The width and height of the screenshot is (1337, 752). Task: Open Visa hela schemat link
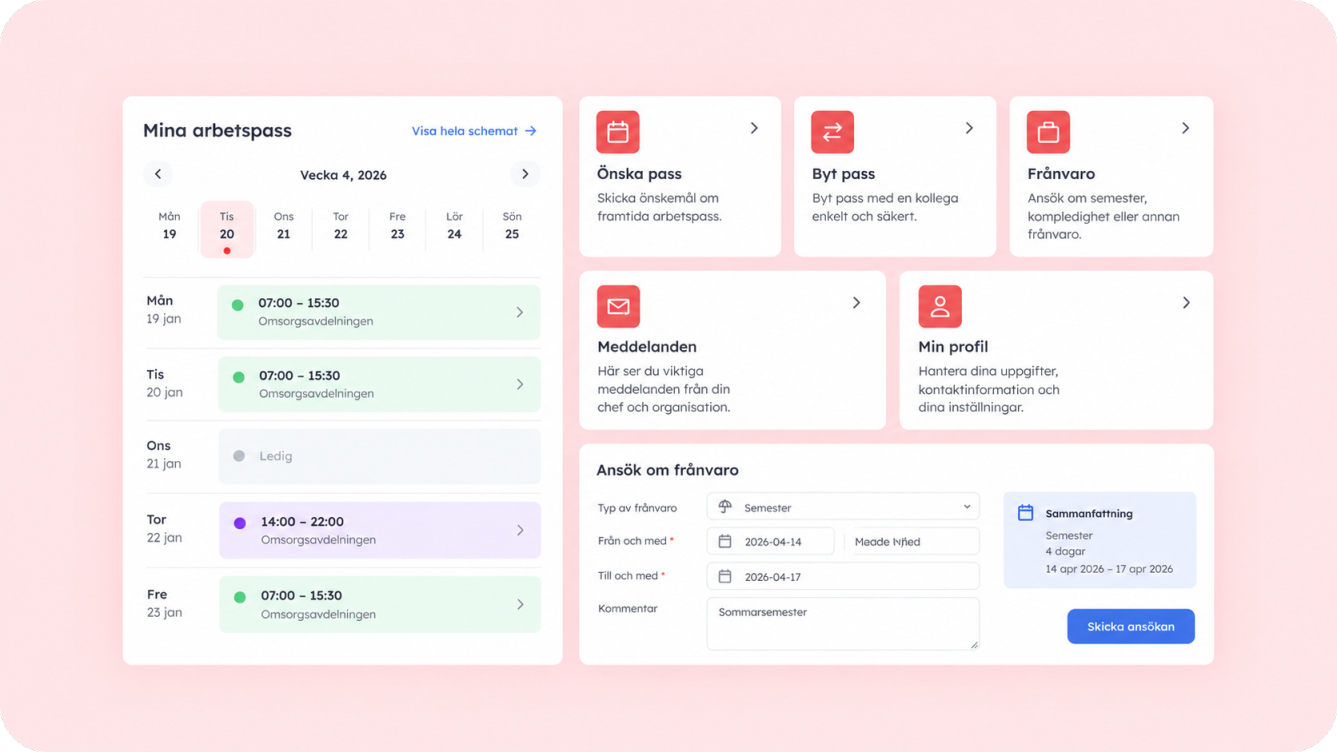click(x=474, y=131)
